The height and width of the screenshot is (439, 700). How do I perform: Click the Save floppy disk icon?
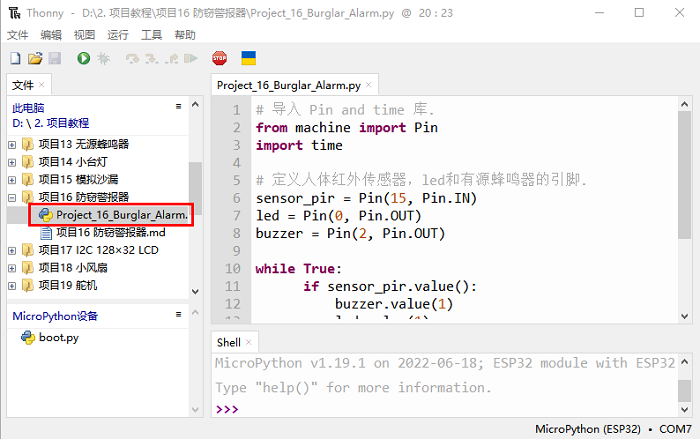coord(54,60)
